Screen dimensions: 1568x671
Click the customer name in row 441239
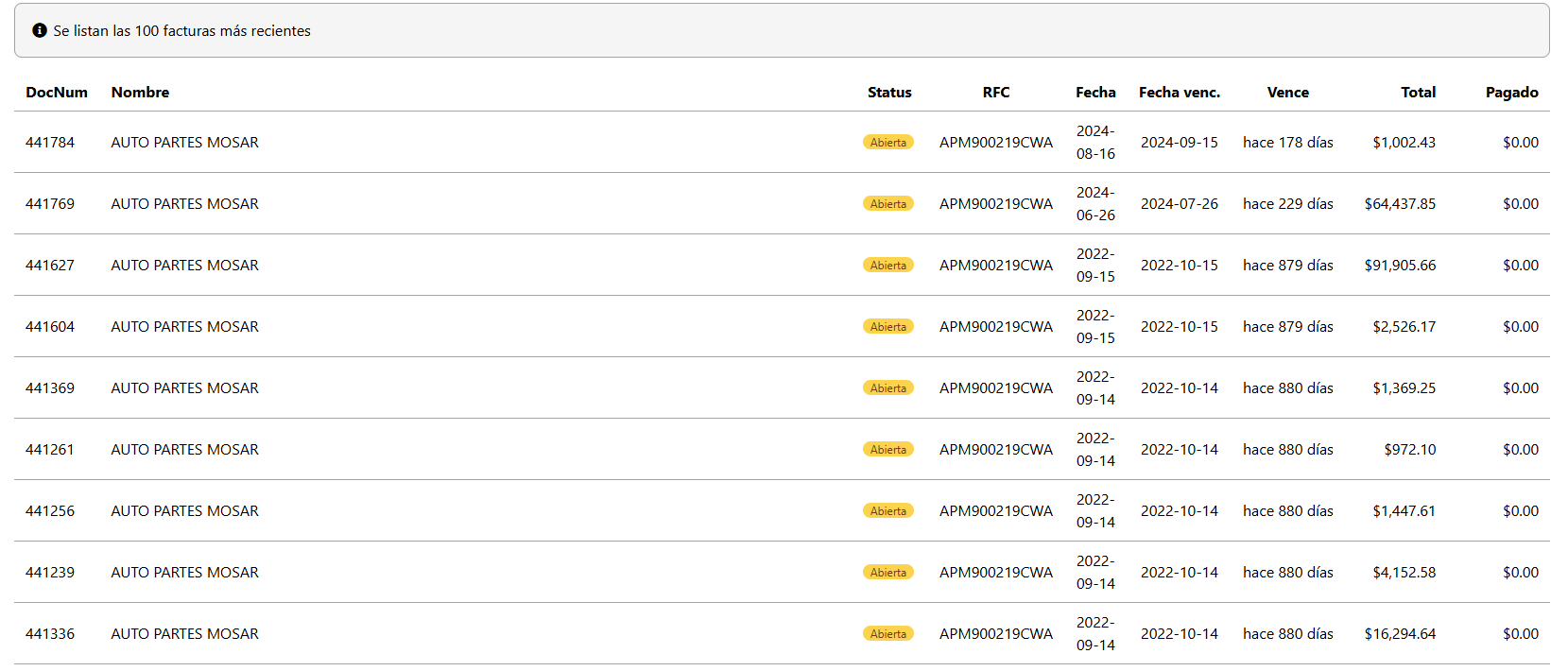(184, 572)
